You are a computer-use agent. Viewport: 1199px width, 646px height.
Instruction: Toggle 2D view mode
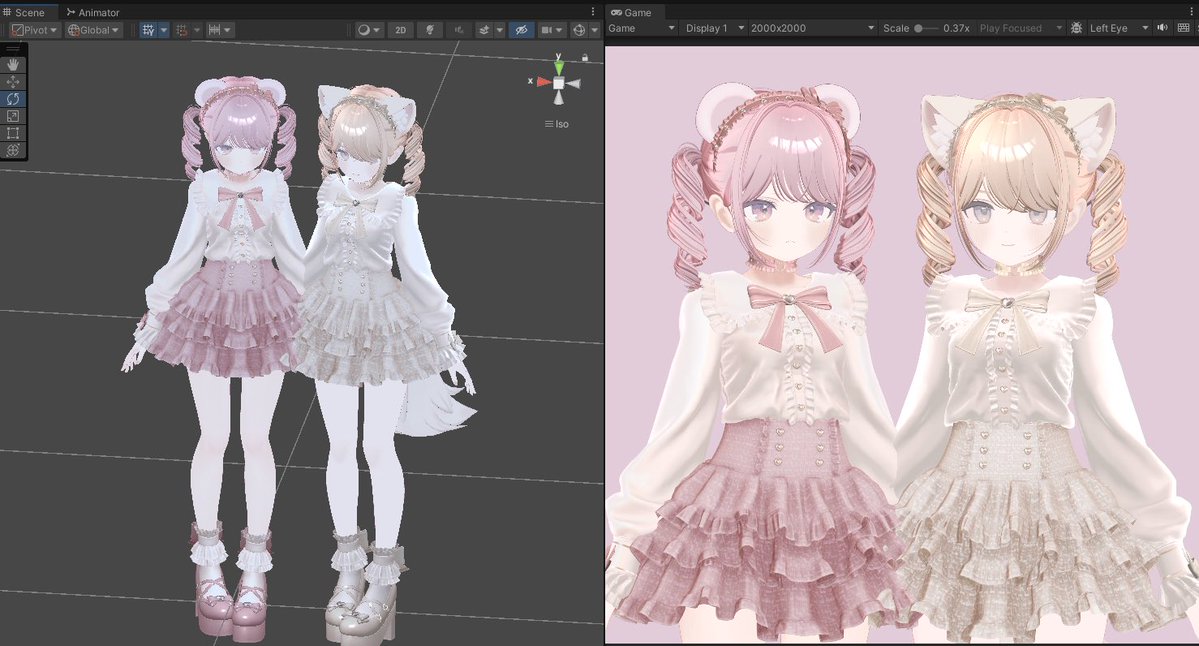coord(401,30)
